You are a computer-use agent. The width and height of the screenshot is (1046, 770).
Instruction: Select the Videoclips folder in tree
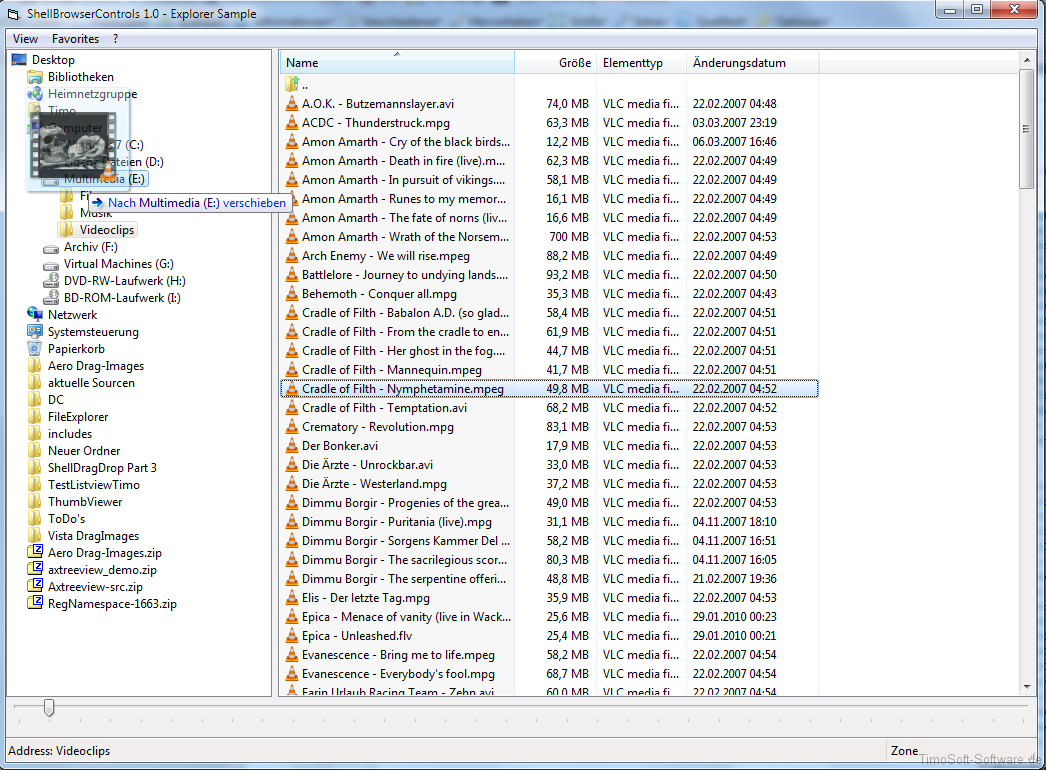[107, 230]
